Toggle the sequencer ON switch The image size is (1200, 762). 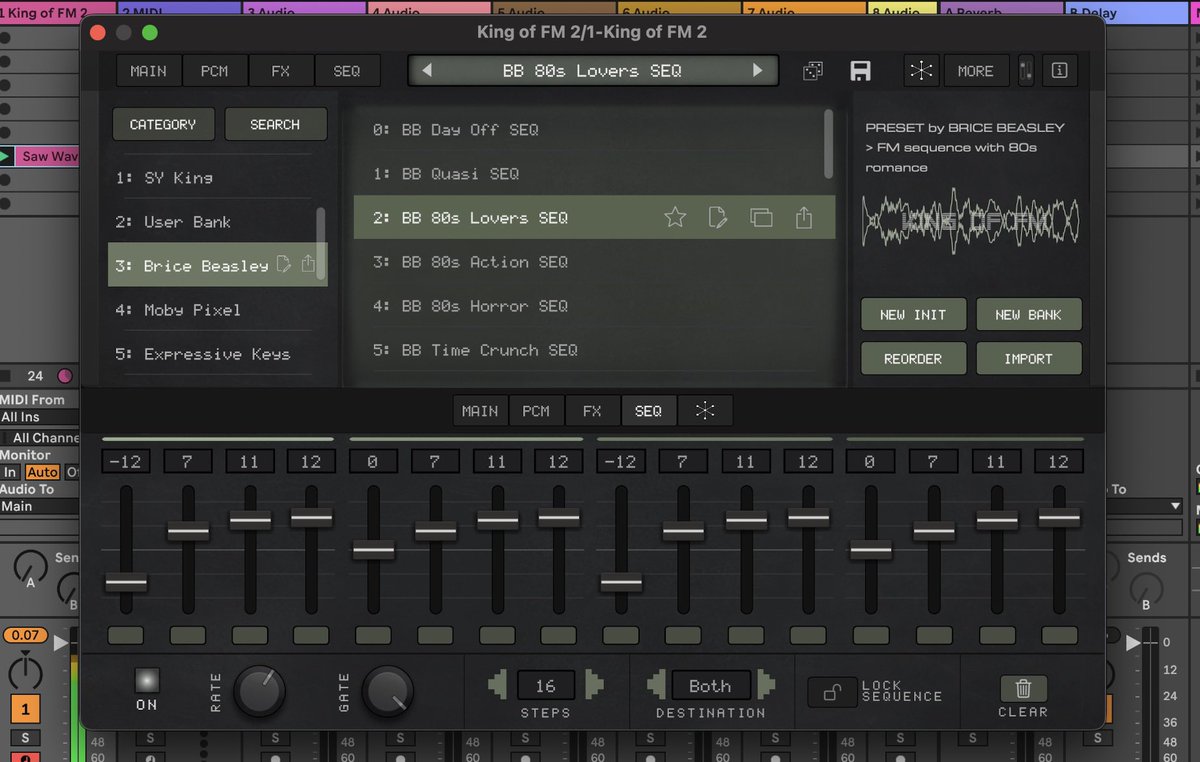[147, 680]
